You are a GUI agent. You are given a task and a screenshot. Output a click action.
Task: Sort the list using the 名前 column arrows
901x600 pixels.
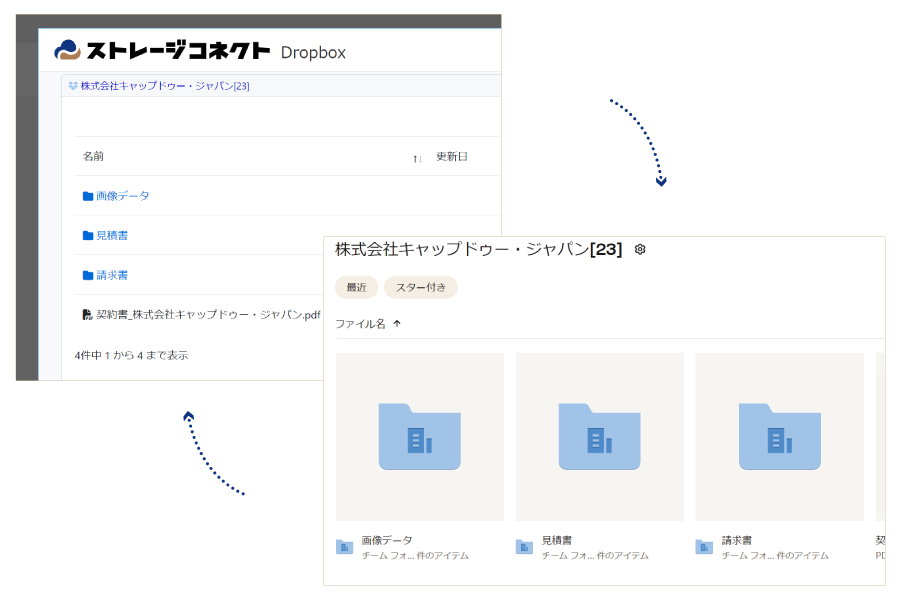pos(418,158)
